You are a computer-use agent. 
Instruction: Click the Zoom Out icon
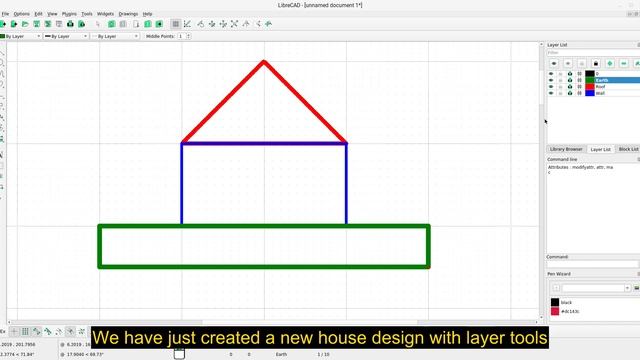pyautogui.click(x=223, y=24)
